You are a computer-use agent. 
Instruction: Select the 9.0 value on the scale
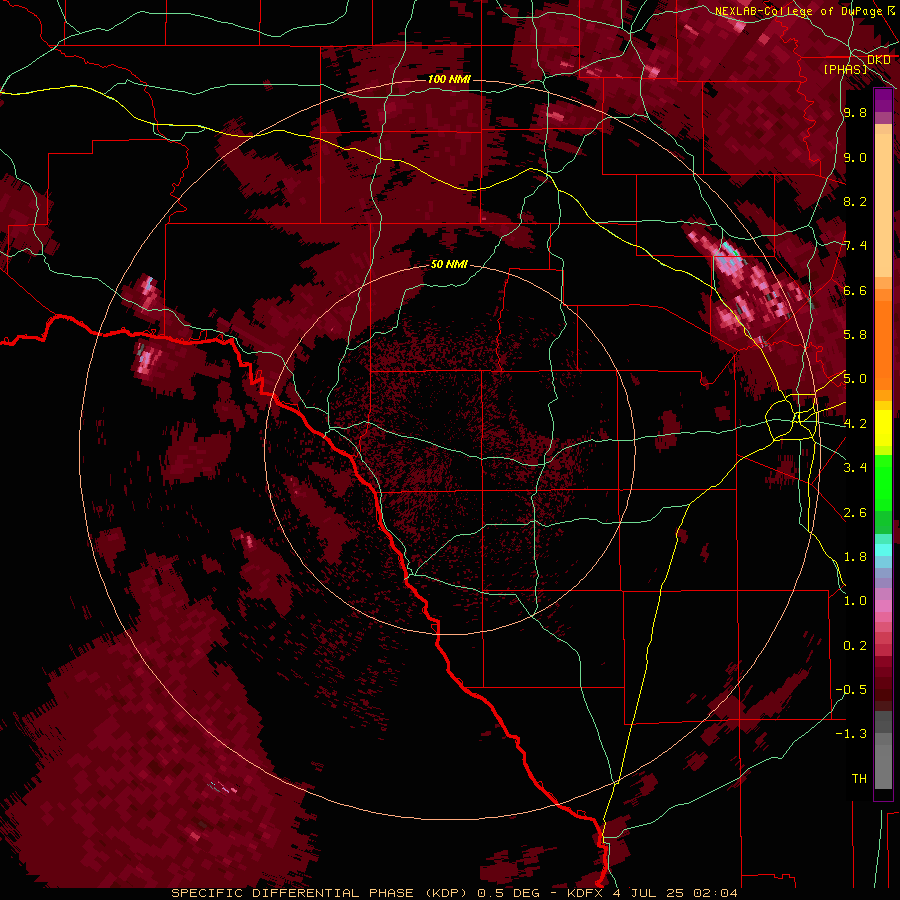855,157
